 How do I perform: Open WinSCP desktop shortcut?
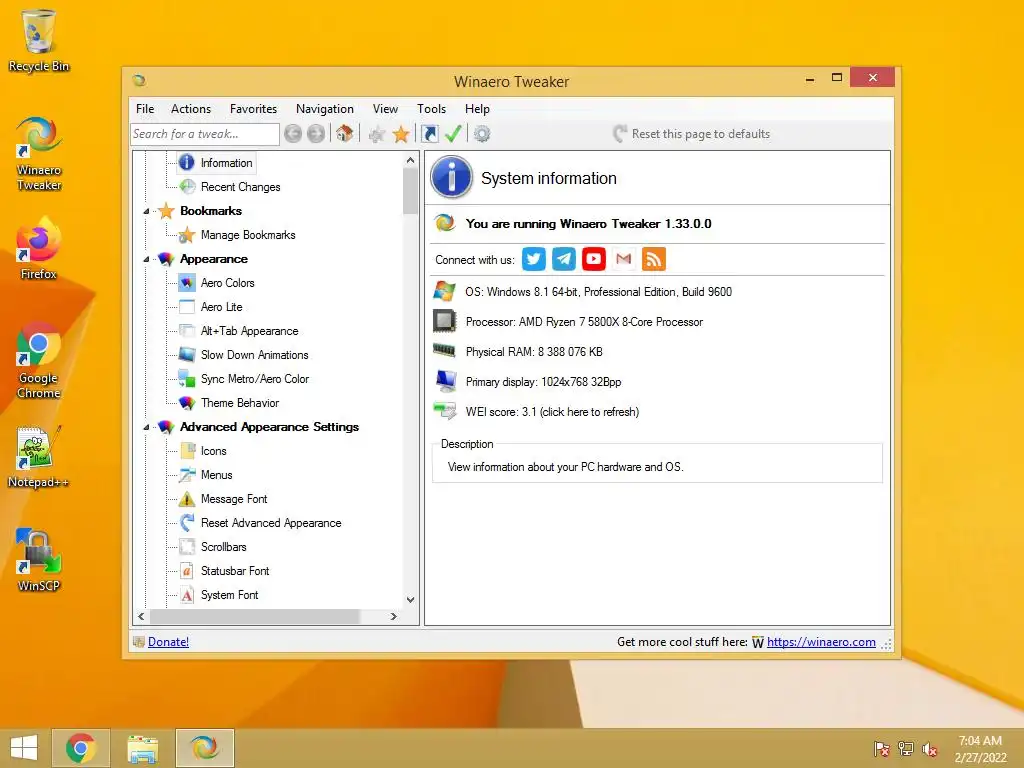pyautogui.click(x=39, y=560)
